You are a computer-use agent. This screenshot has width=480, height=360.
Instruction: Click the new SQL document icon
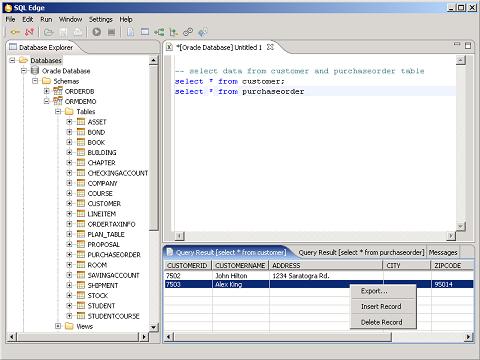pyautogui.click(x=130, y=32)
